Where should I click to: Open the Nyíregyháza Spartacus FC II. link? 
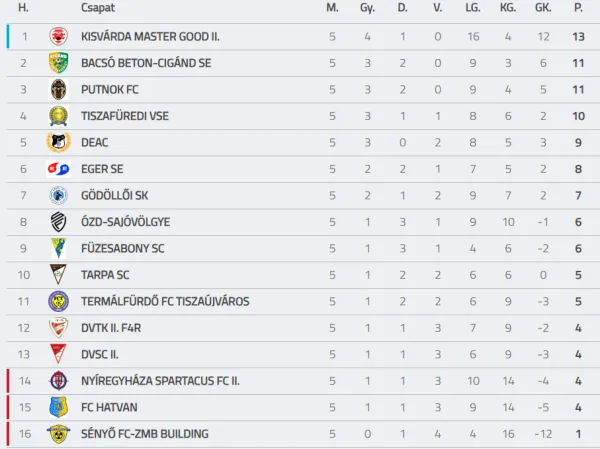(160, 381)
